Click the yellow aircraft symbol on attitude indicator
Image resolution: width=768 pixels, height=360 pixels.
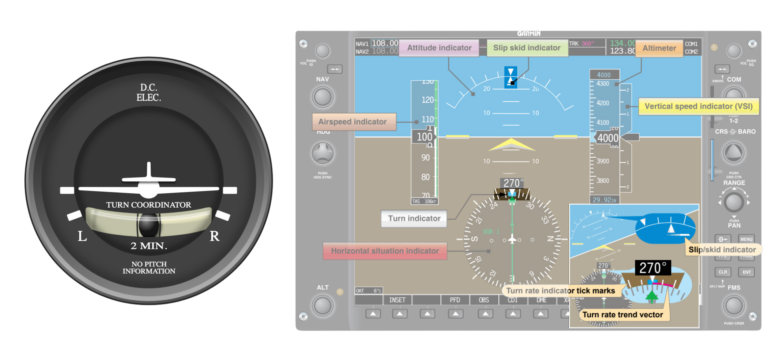pyautogui.click(x=512, y=145)
